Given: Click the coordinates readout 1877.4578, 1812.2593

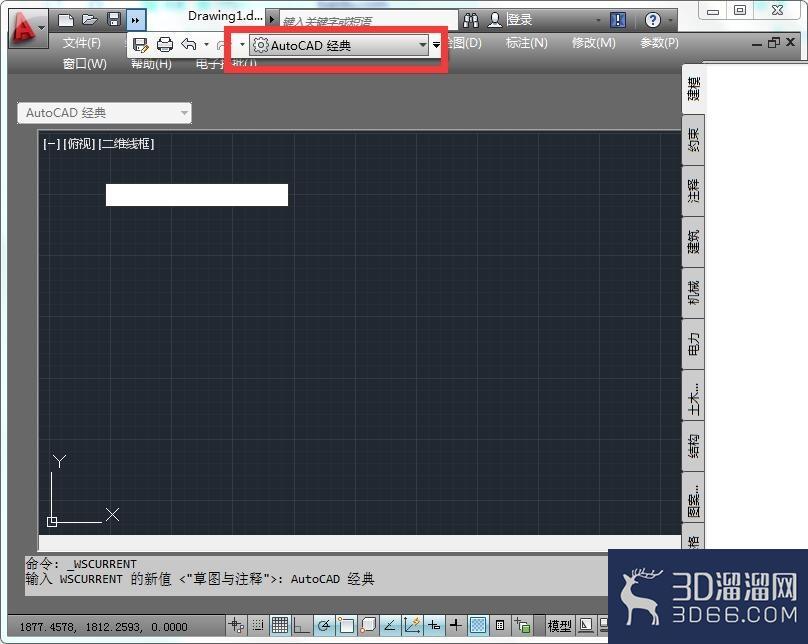Looking at the screenshot, I should (x=103, y=627).
